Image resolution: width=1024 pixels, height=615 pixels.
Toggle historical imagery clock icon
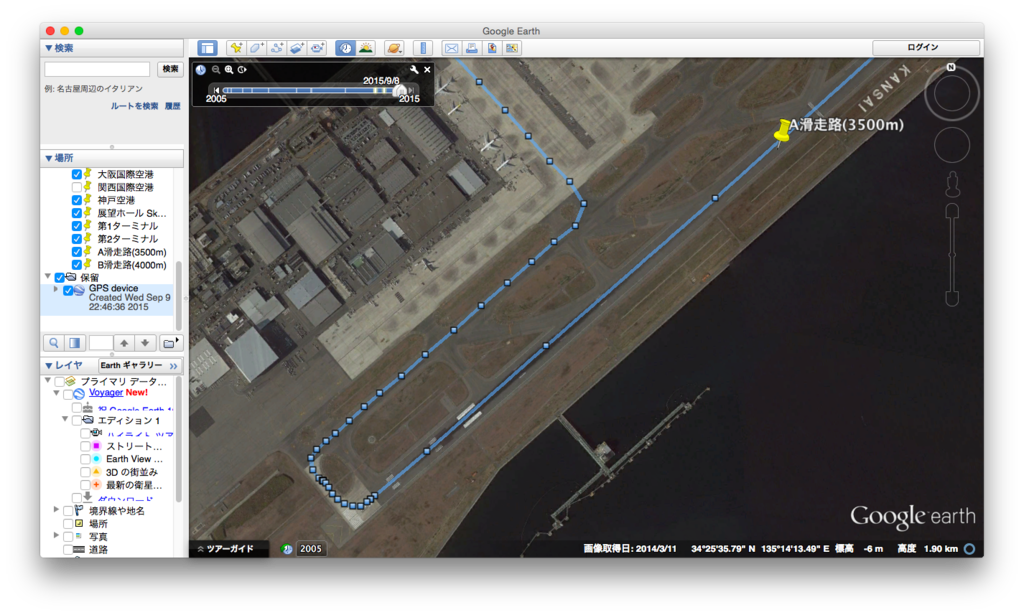click(x=345, y=48)
